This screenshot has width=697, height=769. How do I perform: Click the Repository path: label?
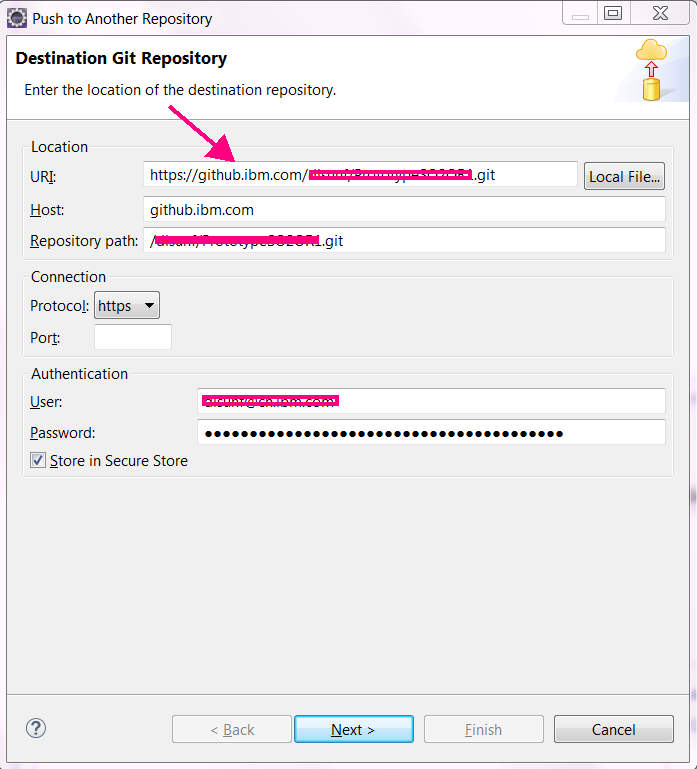click(84, 241)
